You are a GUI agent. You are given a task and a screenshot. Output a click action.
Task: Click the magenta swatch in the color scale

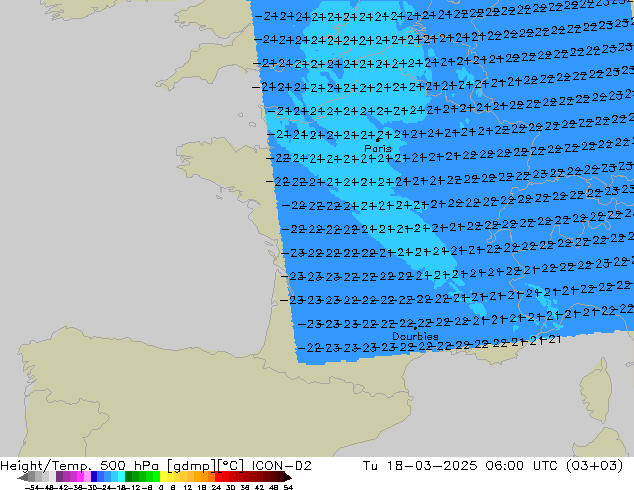pyautogui.click(x=80, y=476)
